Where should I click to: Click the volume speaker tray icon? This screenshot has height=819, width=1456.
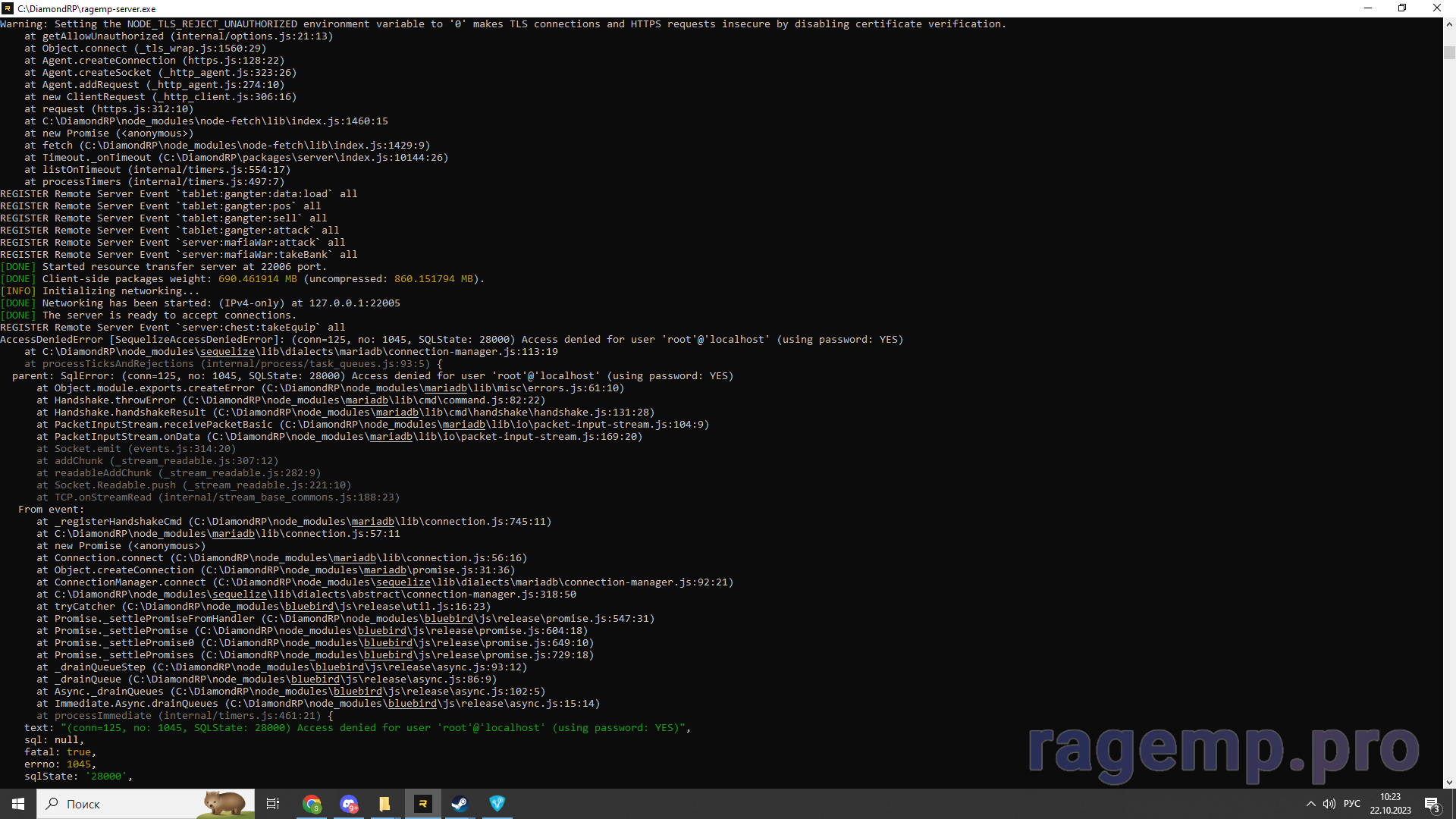[1329, 804]
